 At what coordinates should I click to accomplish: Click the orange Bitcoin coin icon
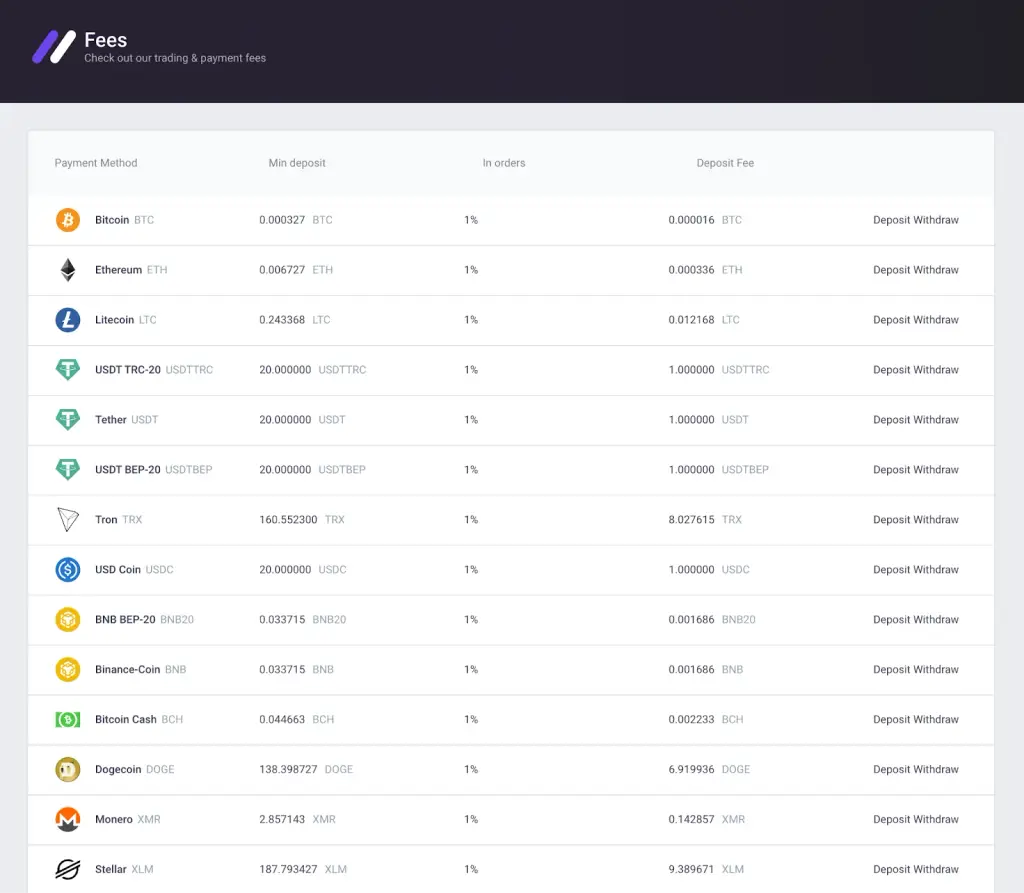pyautogui.click(x=68, y=219)
